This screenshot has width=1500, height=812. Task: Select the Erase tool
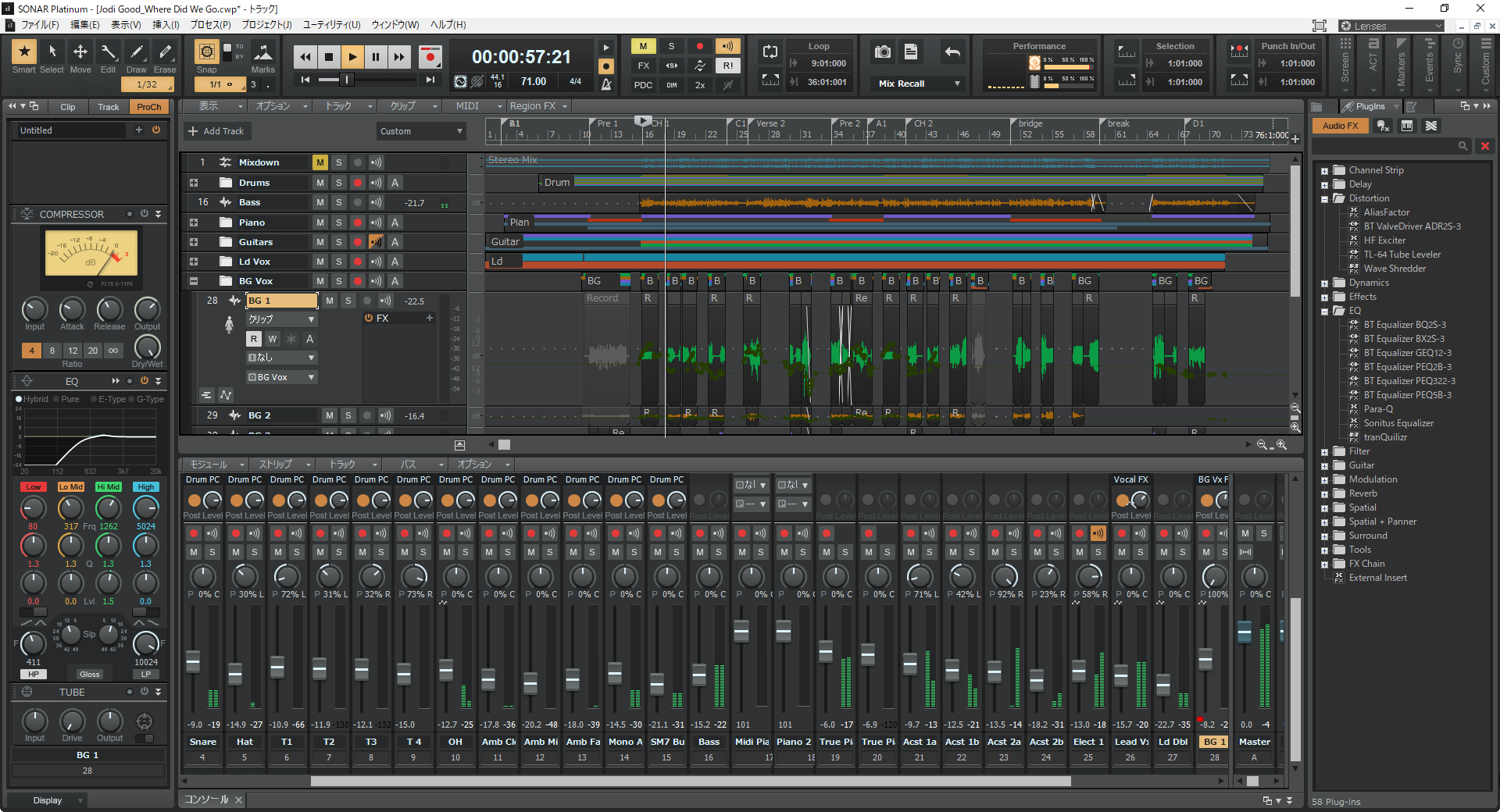(165, 52)
